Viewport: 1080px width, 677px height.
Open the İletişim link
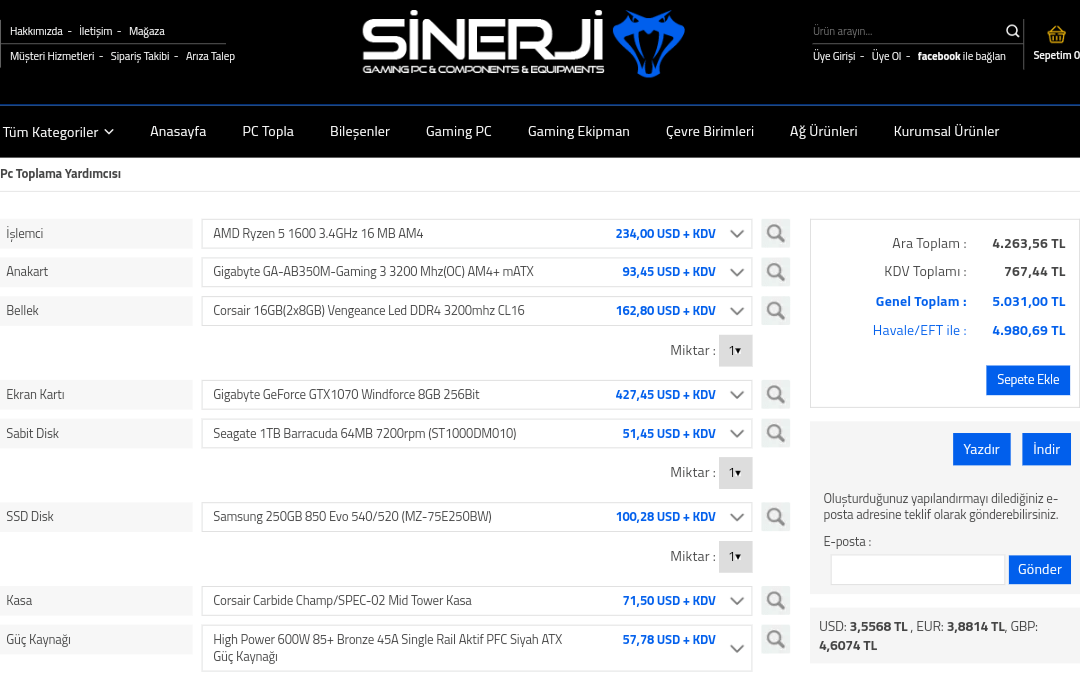(x=95, y=31)
